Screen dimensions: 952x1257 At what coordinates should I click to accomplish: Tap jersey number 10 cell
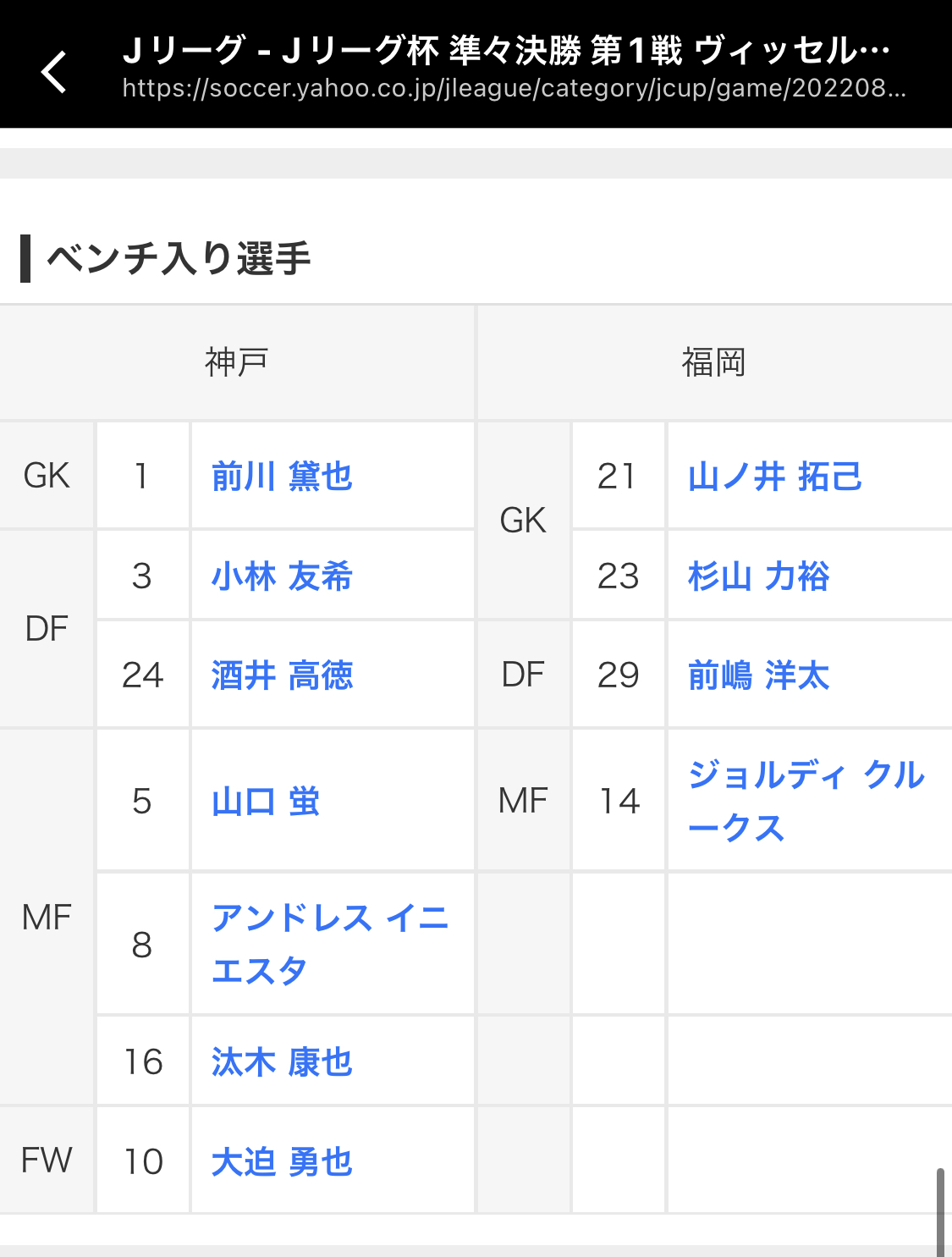click(143, 1161)
